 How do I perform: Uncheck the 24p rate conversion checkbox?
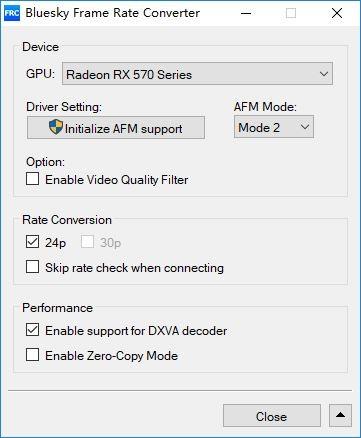point(32,242)
